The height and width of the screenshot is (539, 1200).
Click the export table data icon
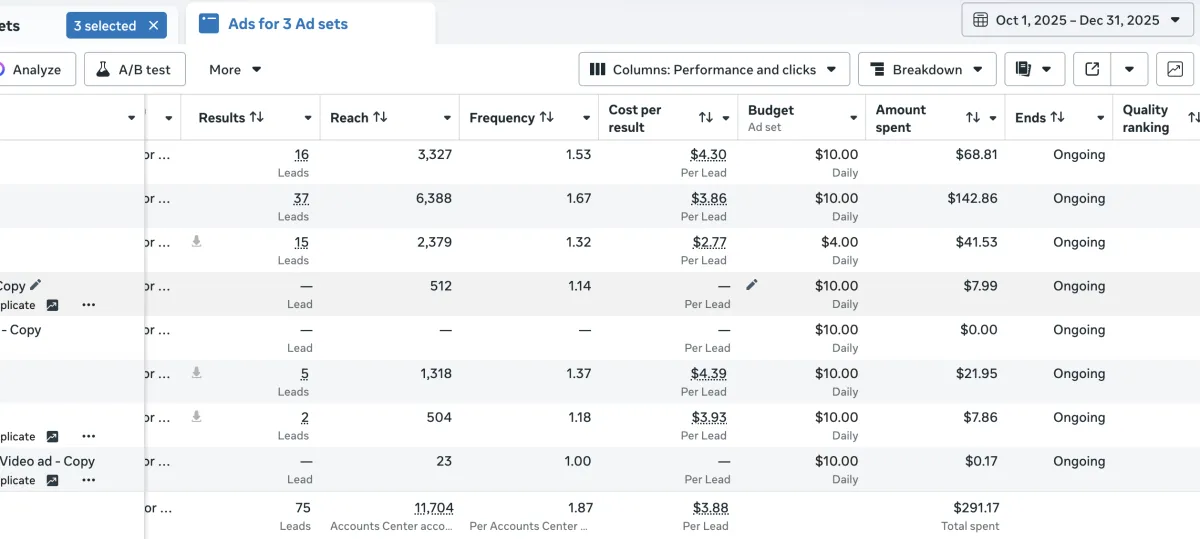click(x=1092, y=70)
